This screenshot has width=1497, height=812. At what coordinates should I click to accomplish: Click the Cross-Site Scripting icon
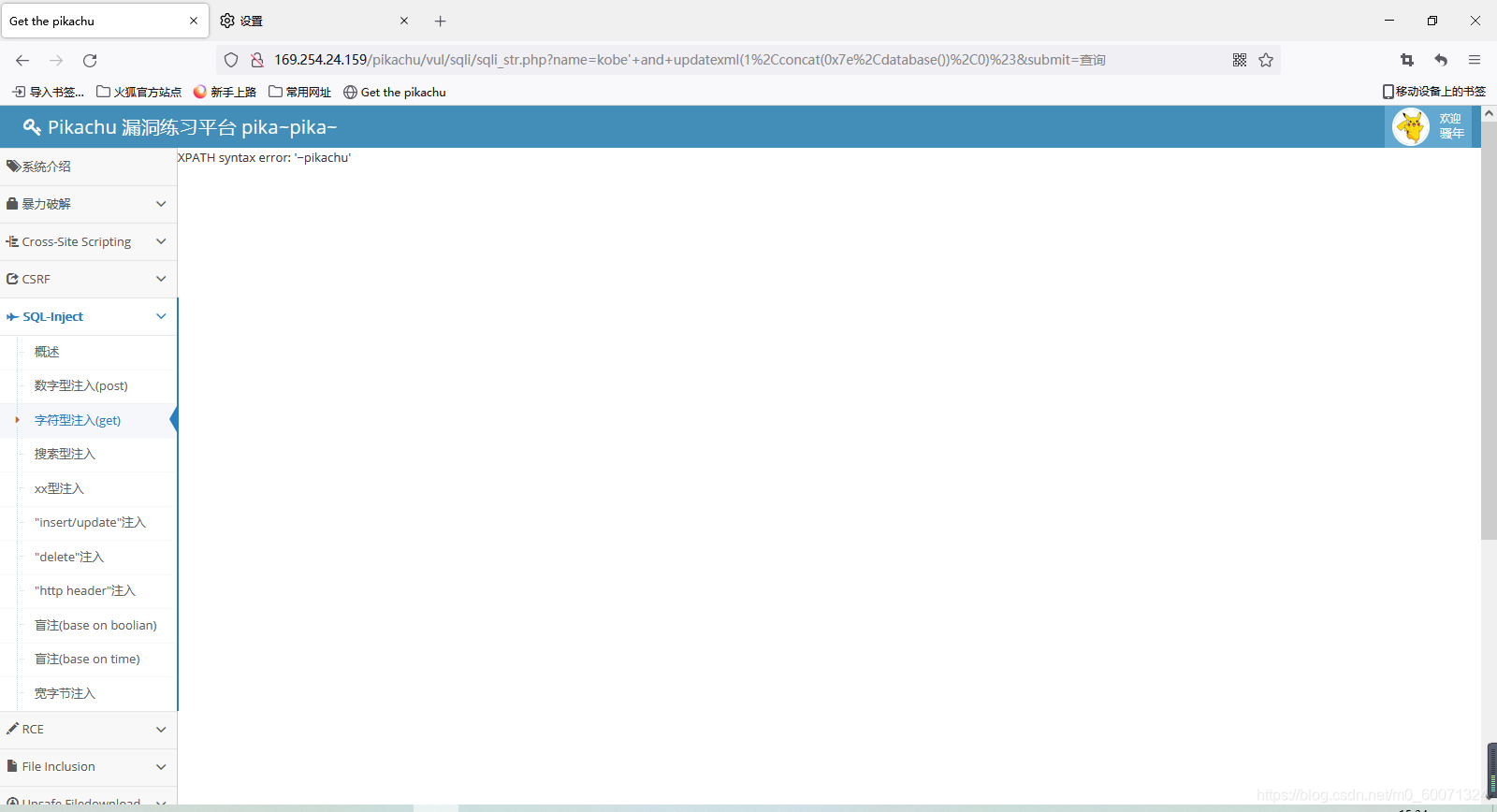[x=12, y=241]
